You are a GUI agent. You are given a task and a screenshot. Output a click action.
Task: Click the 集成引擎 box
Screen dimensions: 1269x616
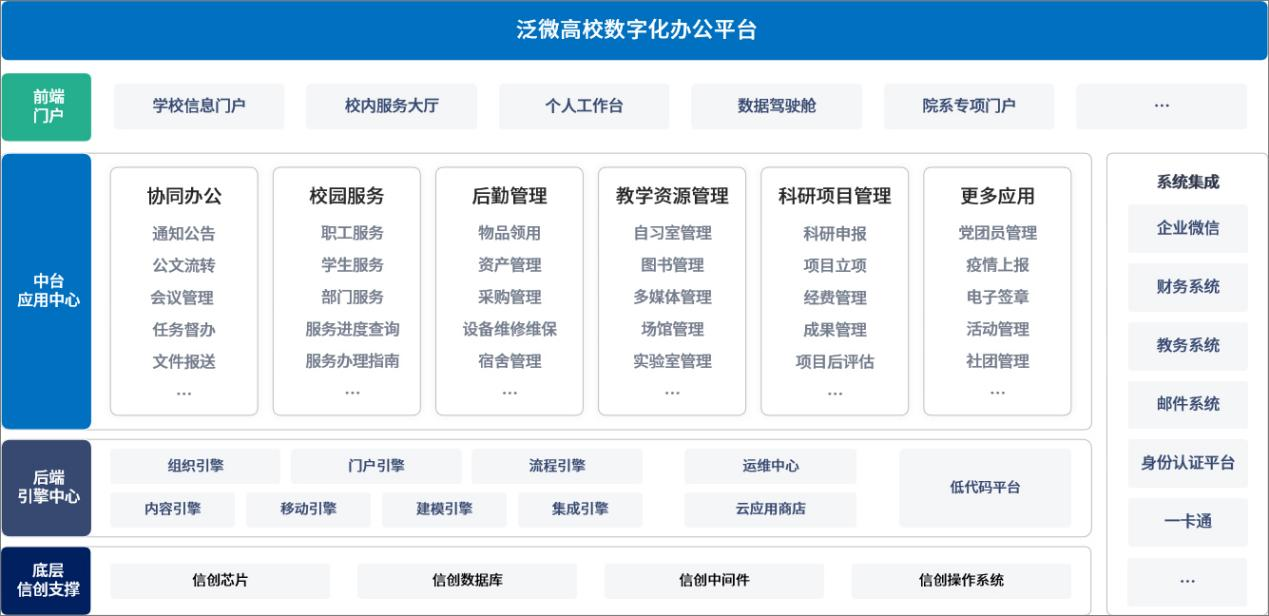tap(580, 509)
